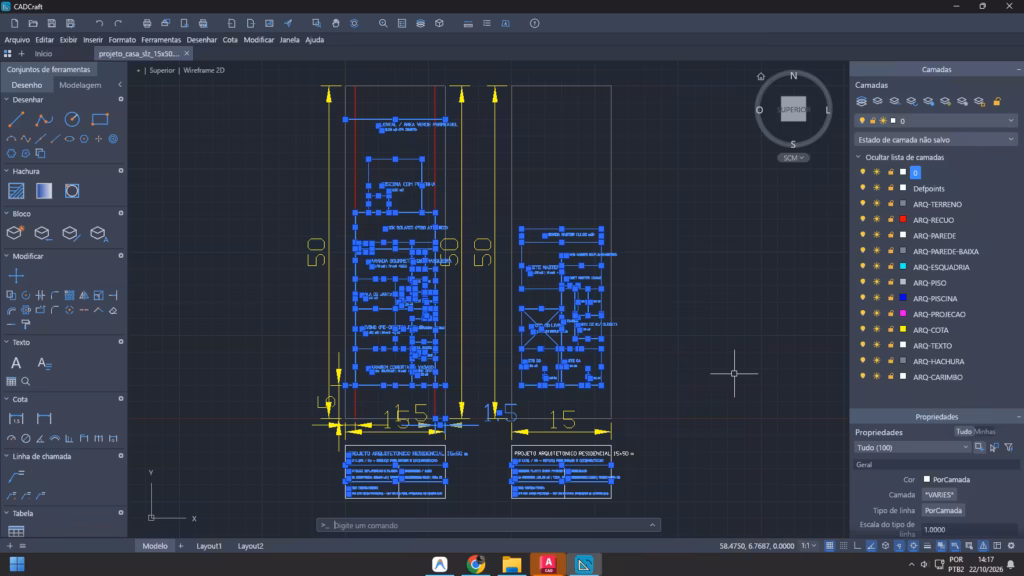Freeze the ARQ-PAREDE layer via sun icon
The width and height of the screenshot is (1024, 576).
pos(876,235)
